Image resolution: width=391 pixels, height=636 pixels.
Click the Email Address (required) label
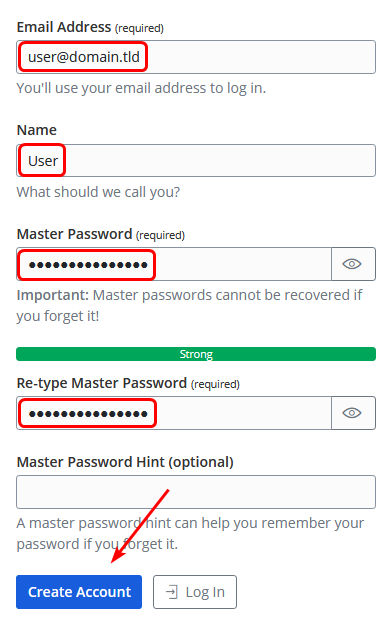click(x=90, y=27)
